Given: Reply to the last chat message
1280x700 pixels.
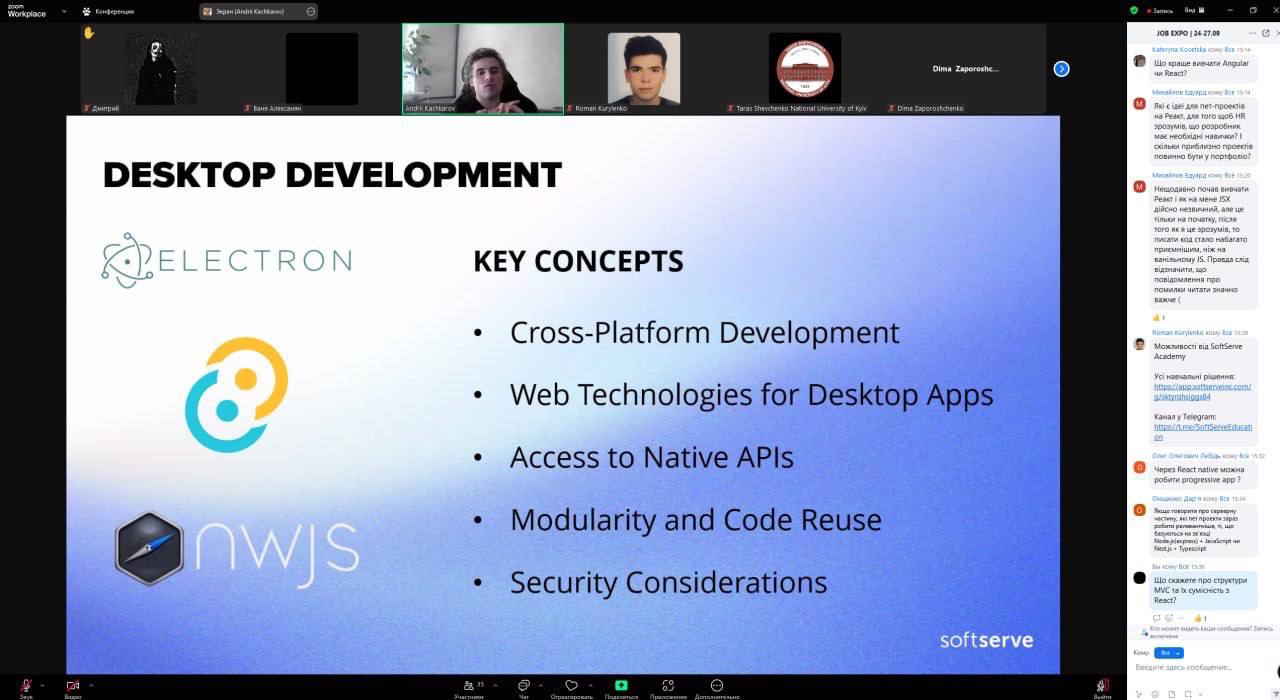Looking at the screenshot, I should pos(1155,618).
